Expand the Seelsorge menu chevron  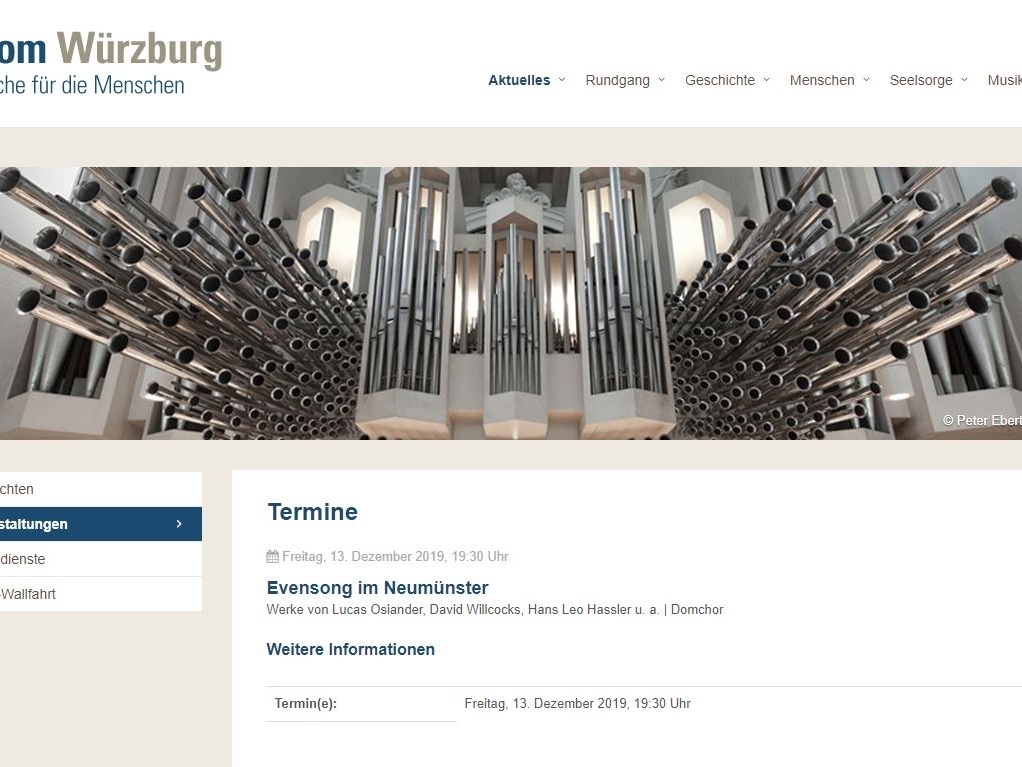tap(964, 80)
